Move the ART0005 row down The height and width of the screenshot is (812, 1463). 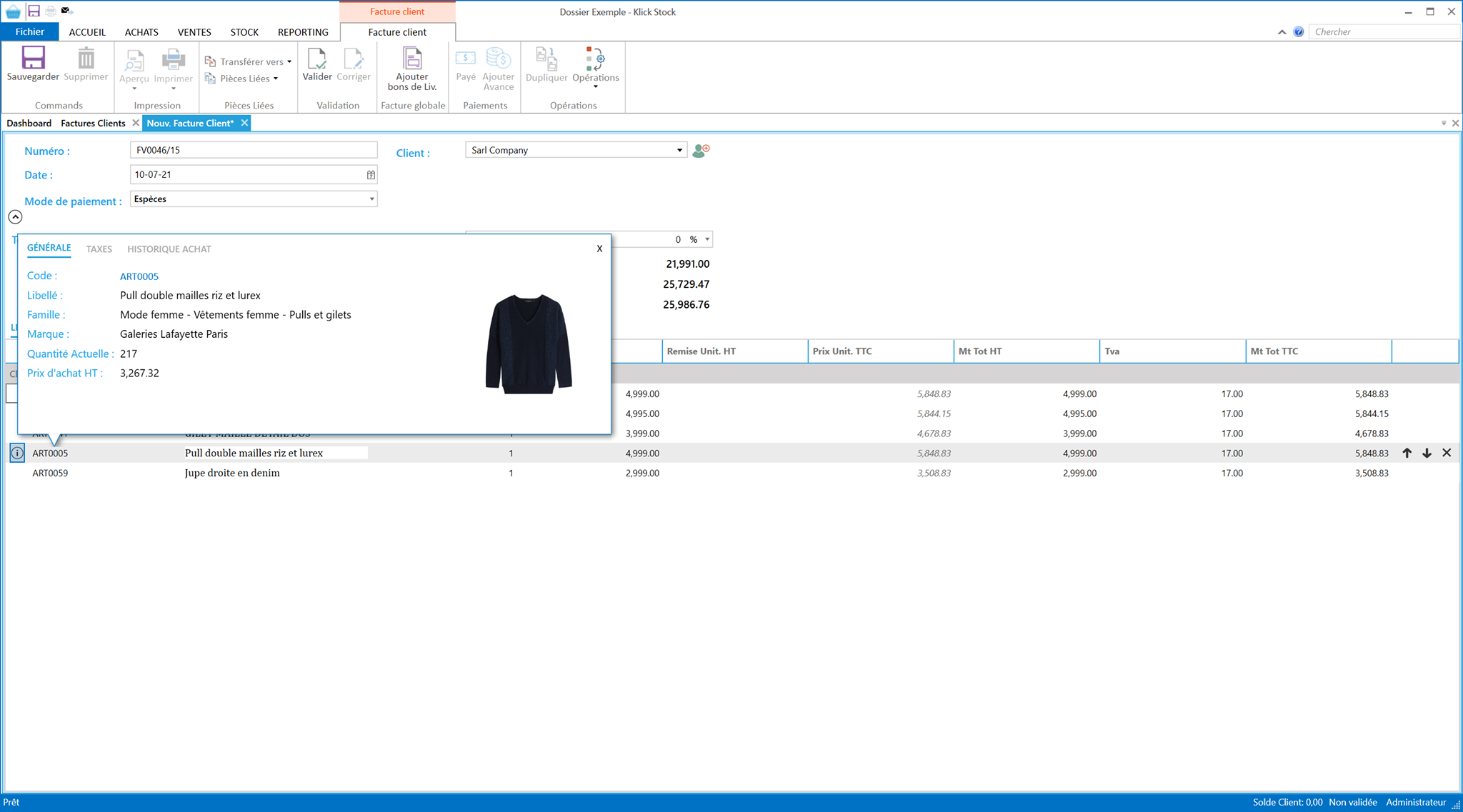point(1427,453)
